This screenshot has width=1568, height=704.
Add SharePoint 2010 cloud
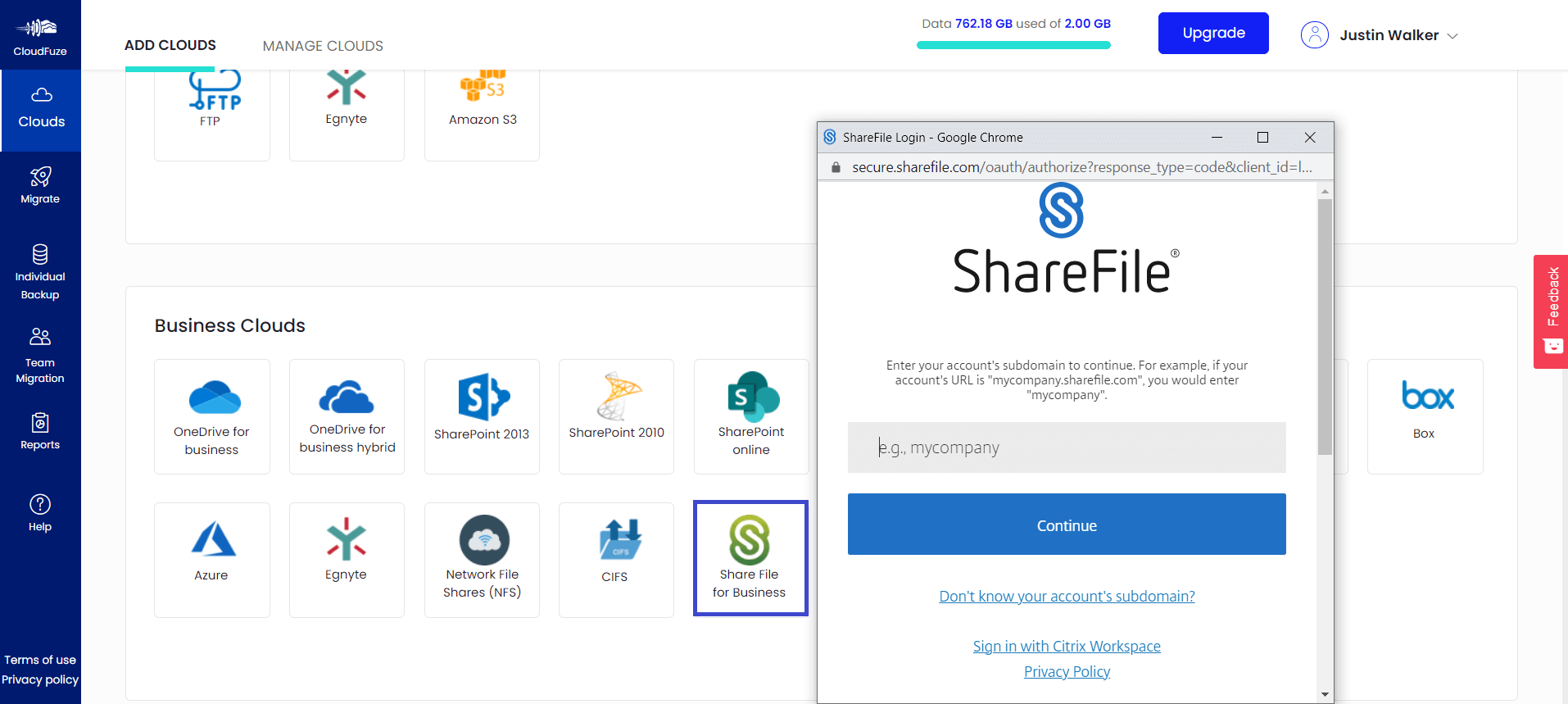(616, 416)
